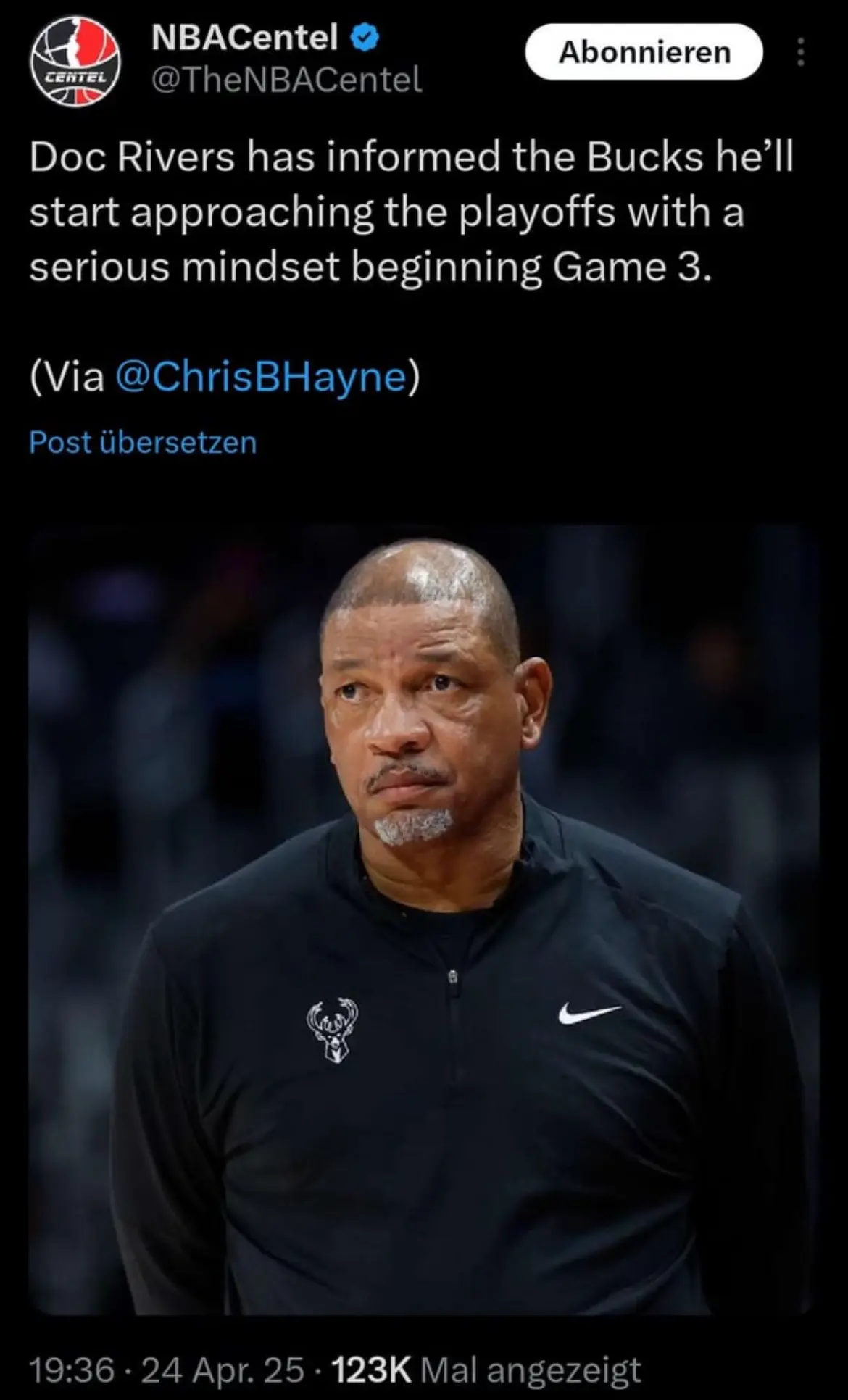Click the 24 Apr. 25 date

223,1370
